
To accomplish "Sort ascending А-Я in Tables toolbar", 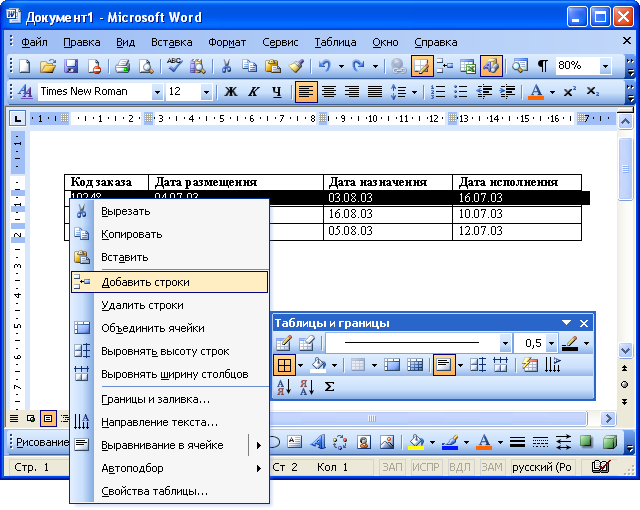I will coord(284,387).
